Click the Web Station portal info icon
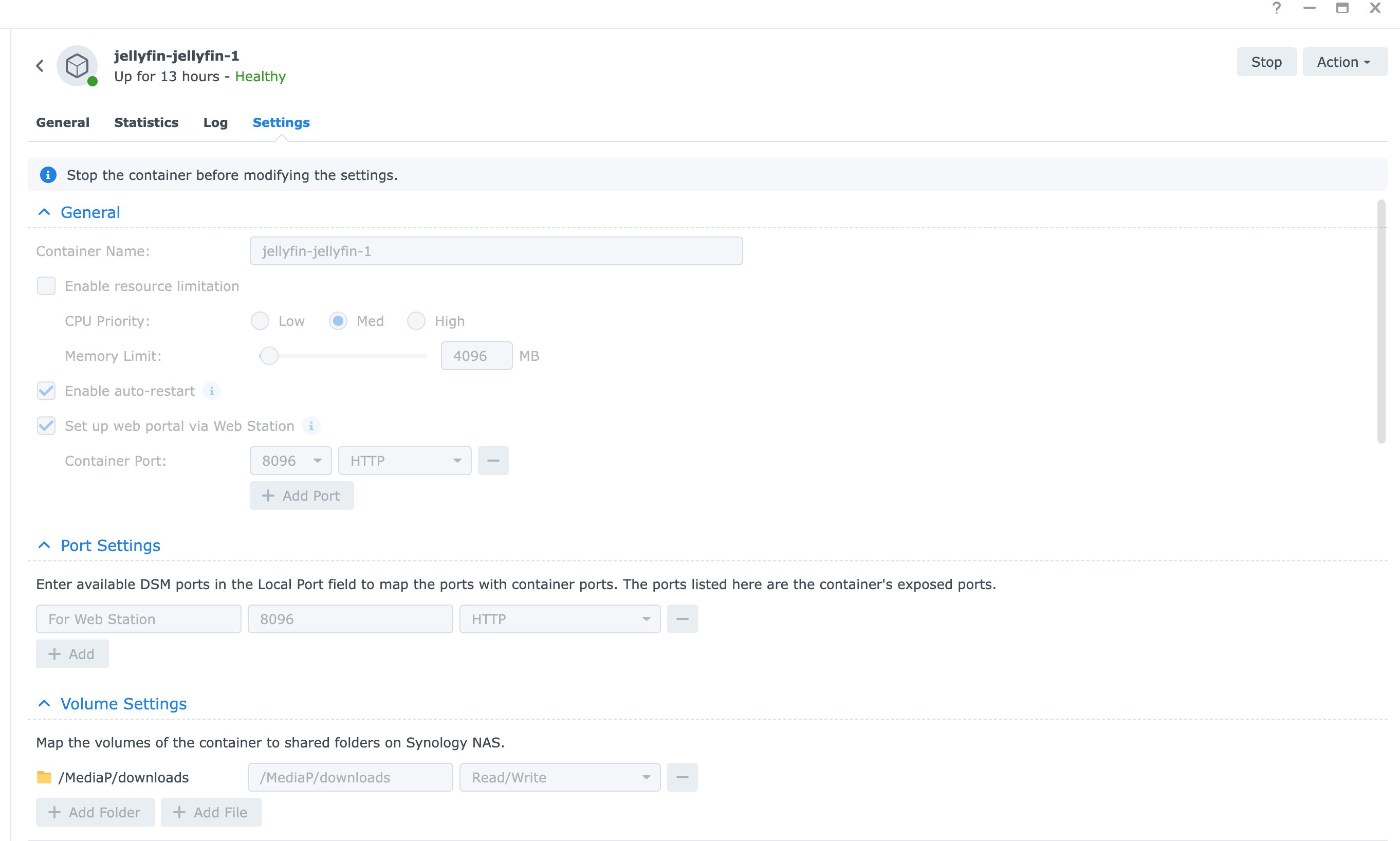 311,426
